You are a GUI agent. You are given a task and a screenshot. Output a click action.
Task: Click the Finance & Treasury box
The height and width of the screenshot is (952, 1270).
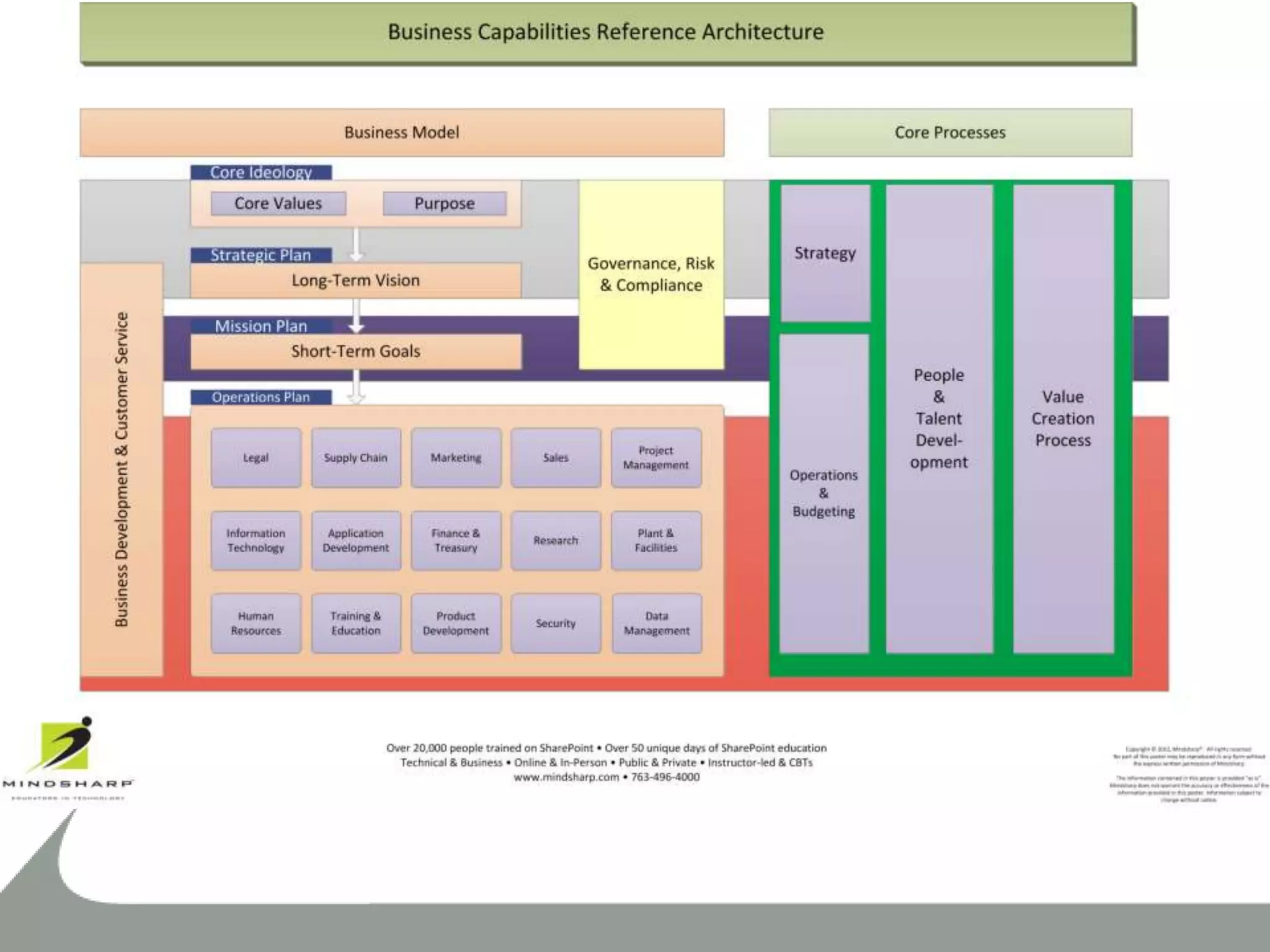pos(456,540)
